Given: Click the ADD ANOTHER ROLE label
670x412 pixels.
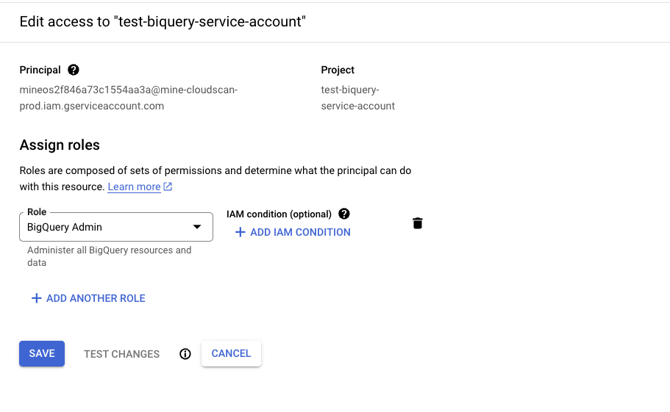Looking at the screenshot, I should [96, 298].
